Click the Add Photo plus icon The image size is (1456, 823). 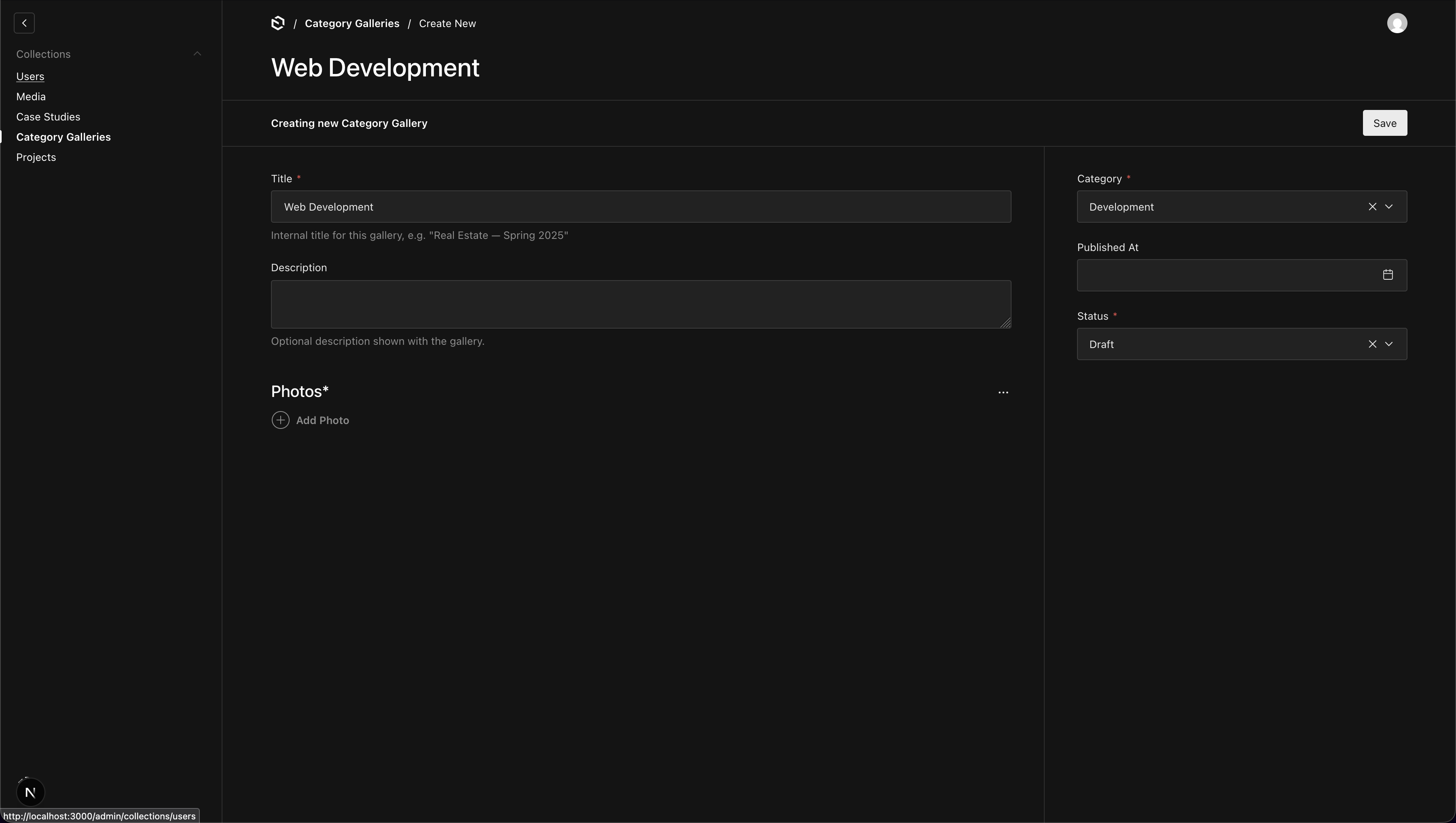280,420
